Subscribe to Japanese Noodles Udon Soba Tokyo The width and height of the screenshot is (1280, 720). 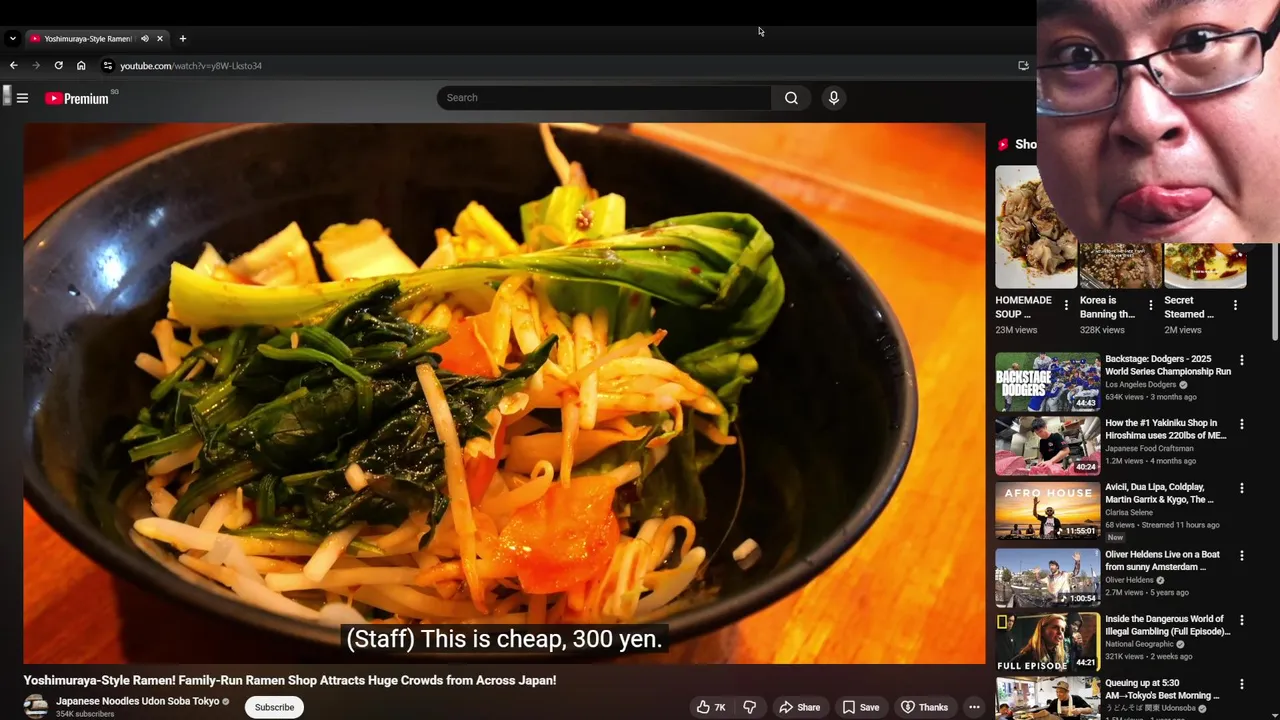click(x=274, y=707)
